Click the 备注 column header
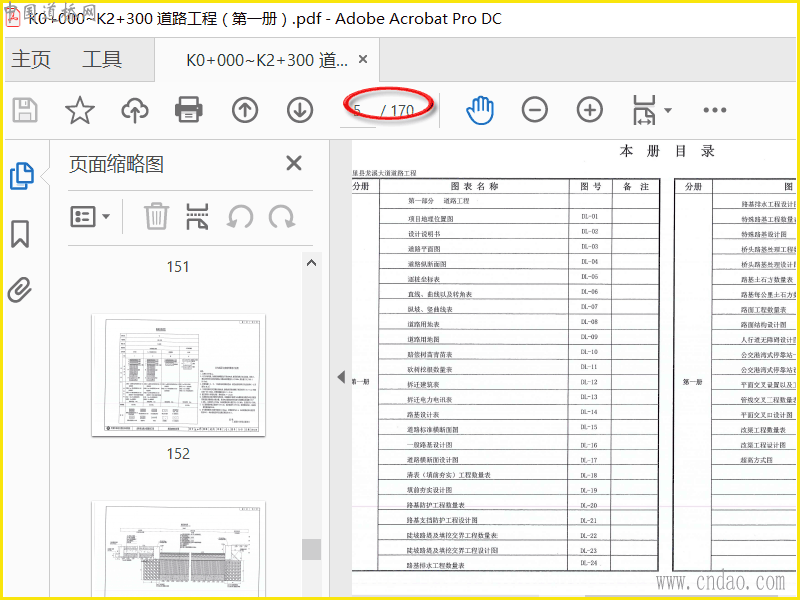Image resolution: width=800 pixels, height=600 pixels. pyautogui.click(x=636, y=187)
